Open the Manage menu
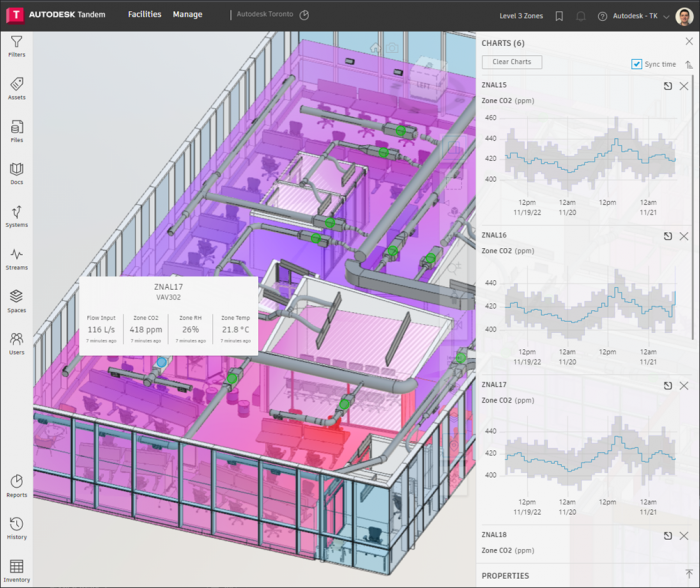 [188, 14]
